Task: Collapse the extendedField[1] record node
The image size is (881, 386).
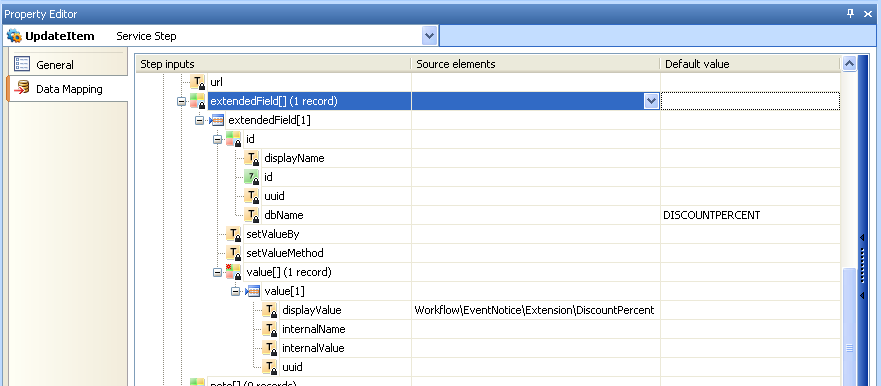Action: coord(199,120)
